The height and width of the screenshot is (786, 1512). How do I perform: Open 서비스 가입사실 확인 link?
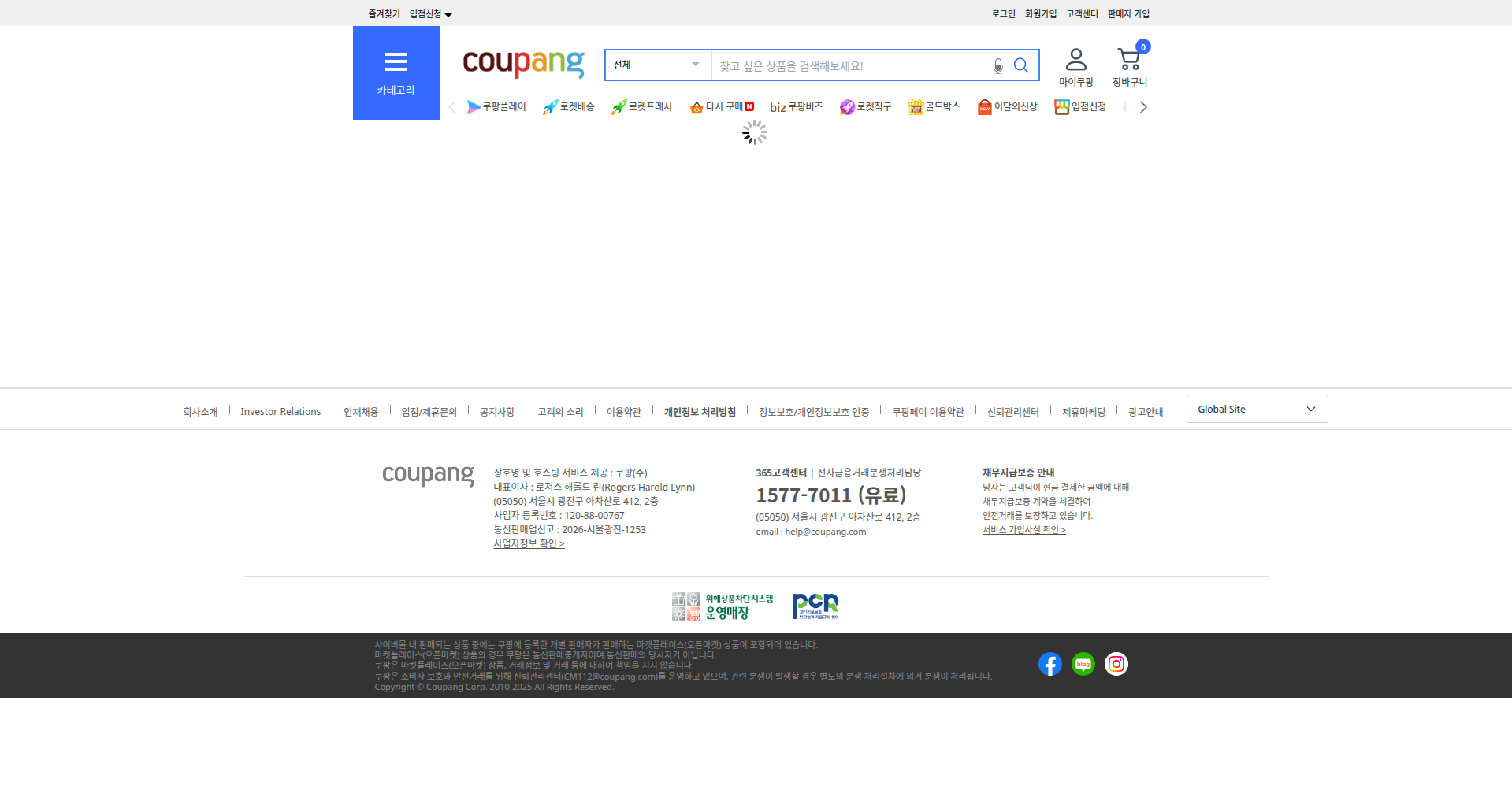(1023, 530)
